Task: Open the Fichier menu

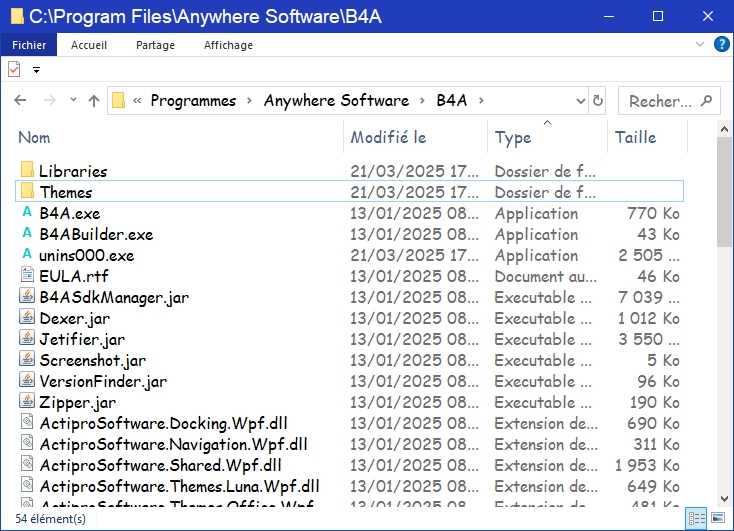Action: pyautogui.click(x=29, y=45)
